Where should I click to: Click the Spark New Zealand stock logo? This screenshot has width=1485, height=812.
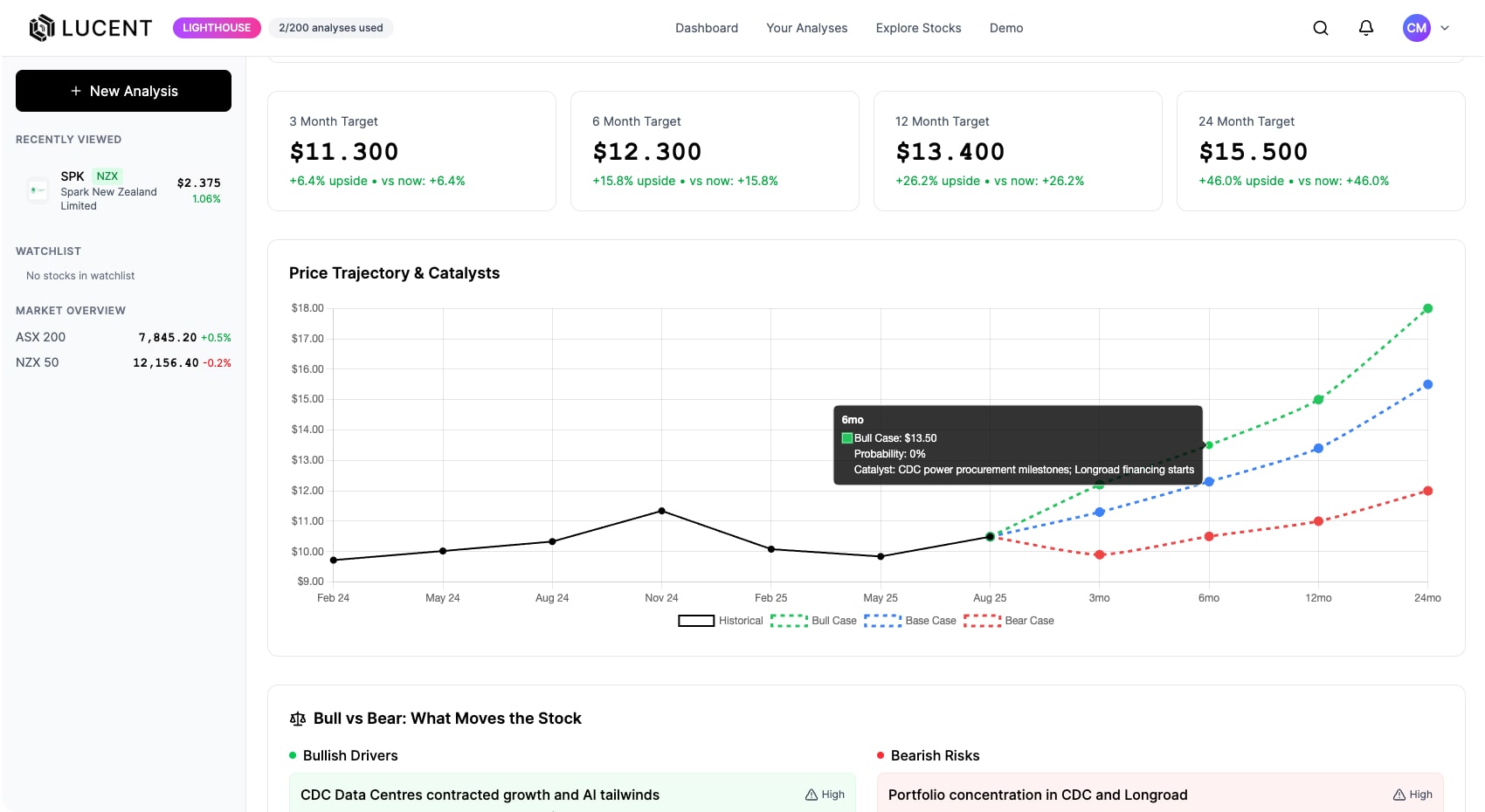pyautogui.click(x=38, y=190)
